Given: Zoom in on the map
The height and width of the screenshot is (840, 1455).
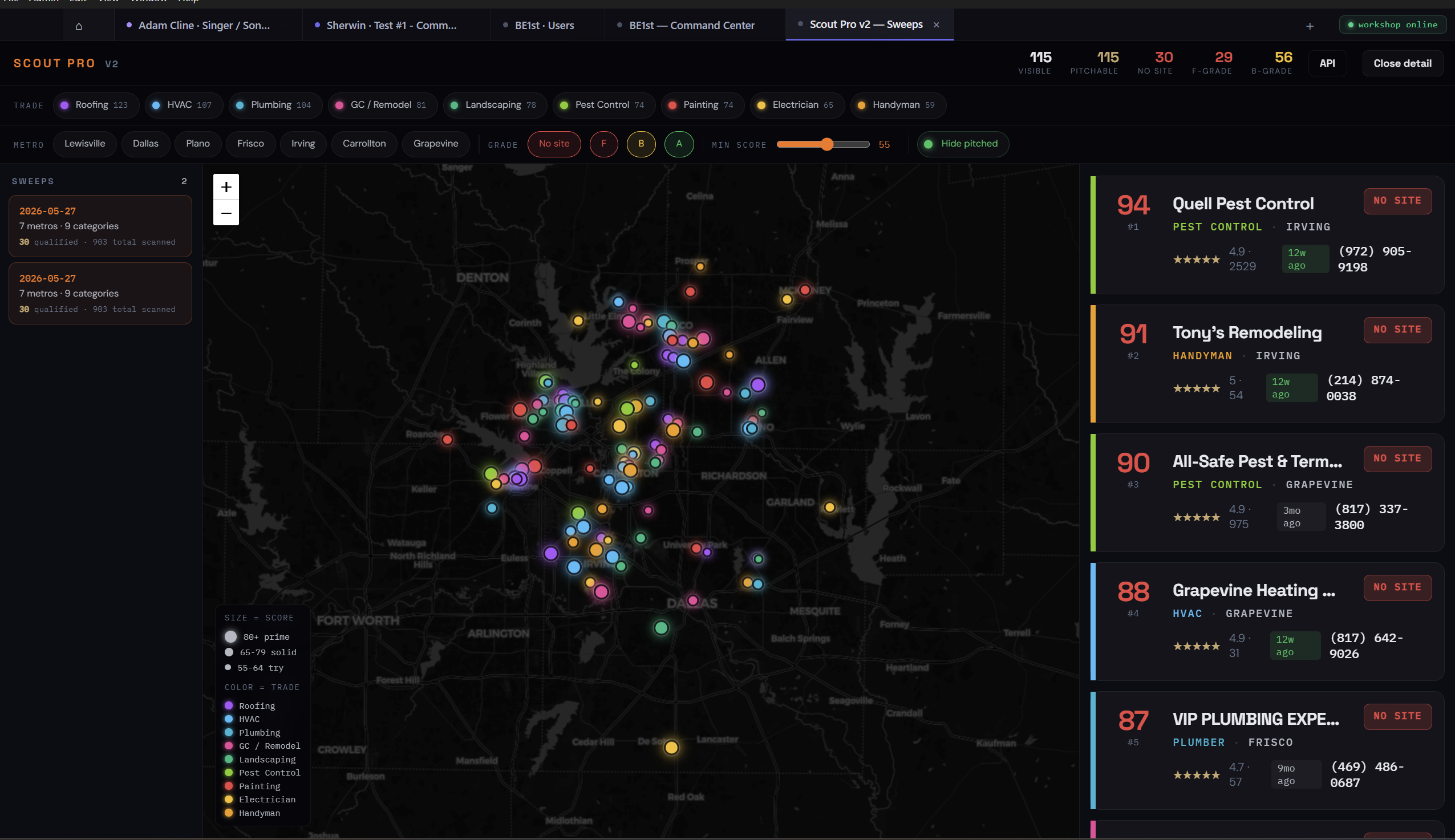Looking at the screenshot, I should [x=226, y=187].
